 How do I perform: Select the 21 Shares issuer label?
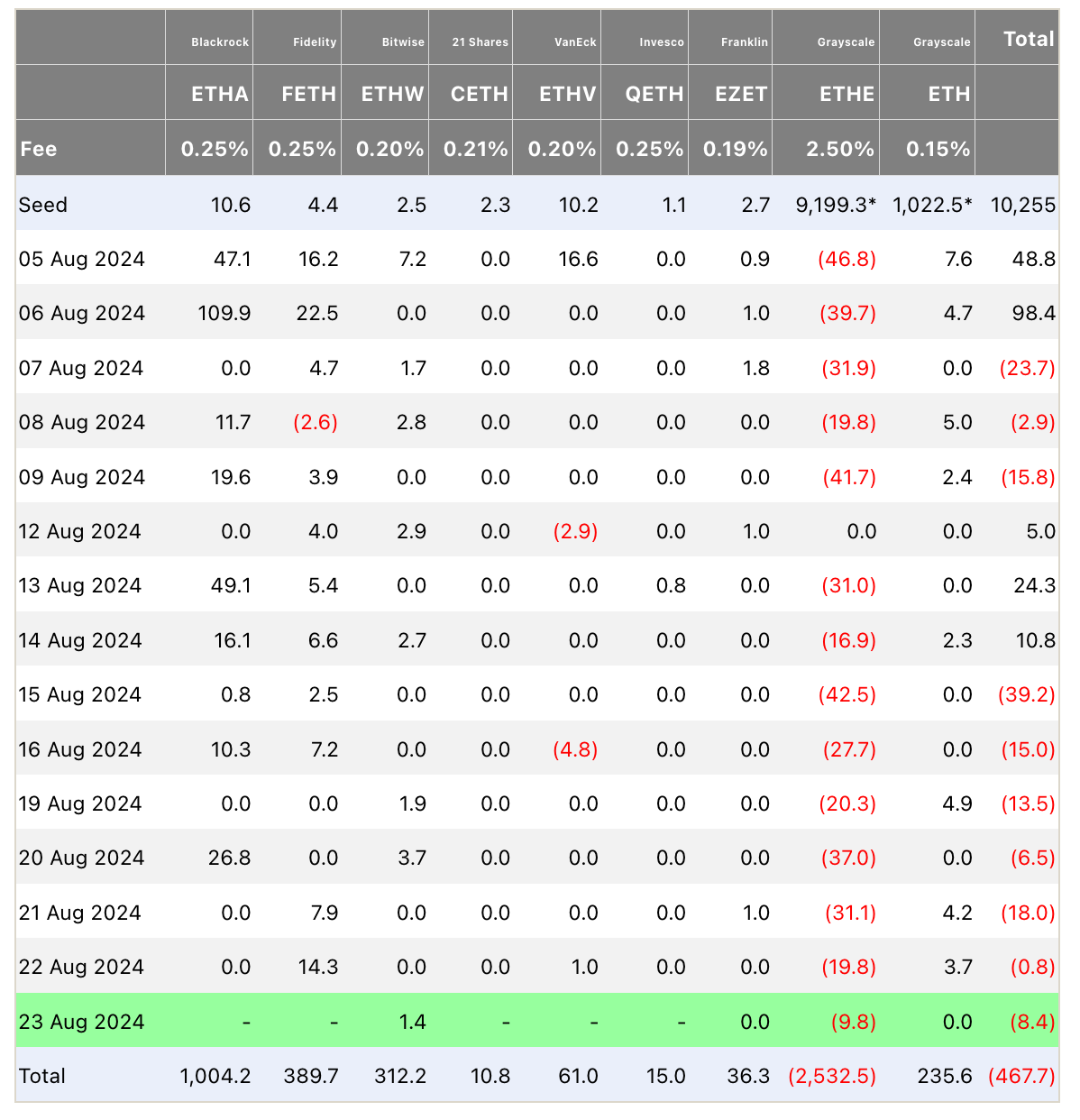pyautogui.click(x=480, y=42)
